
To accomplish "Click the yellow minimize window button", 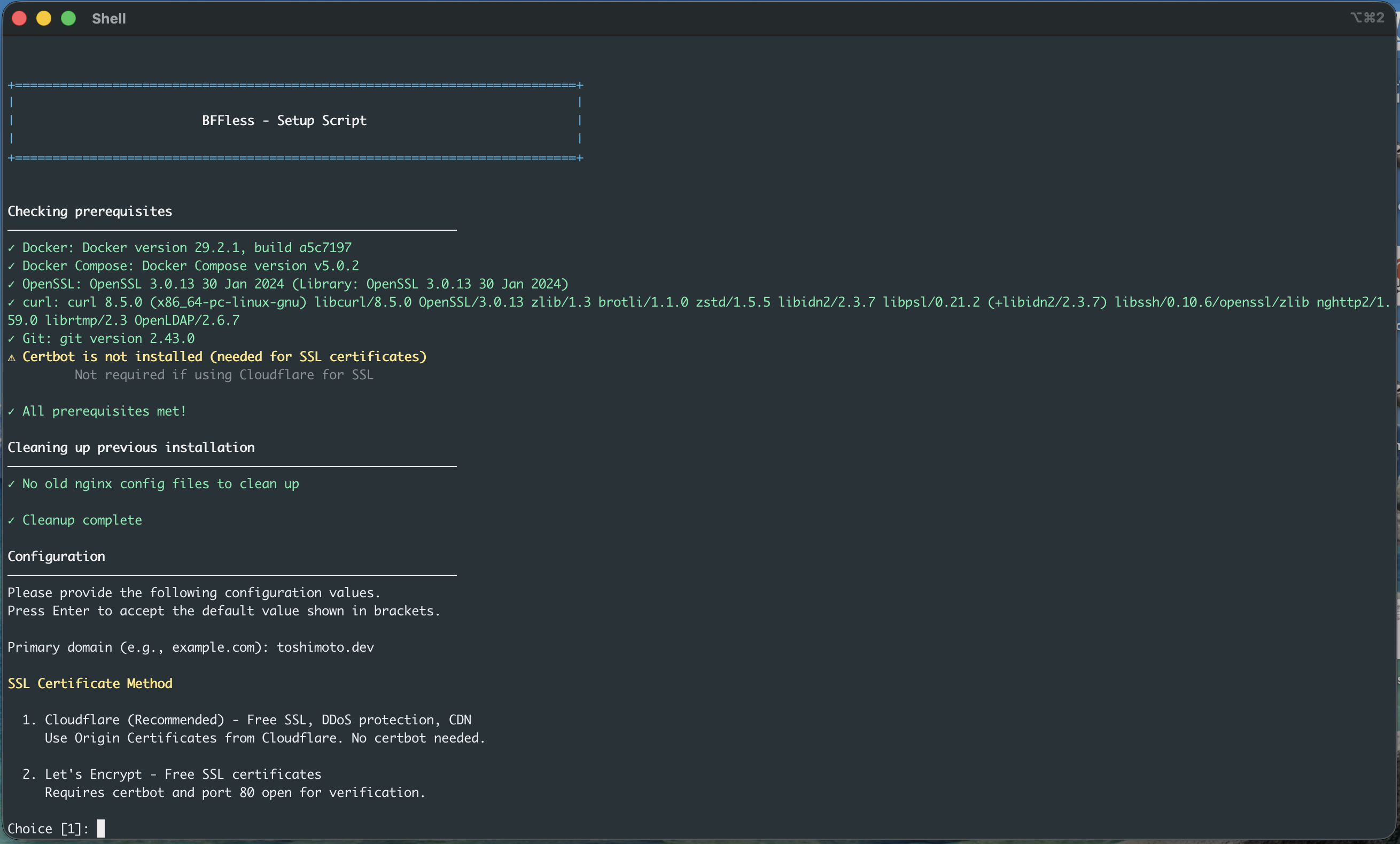I will point(44,18).
